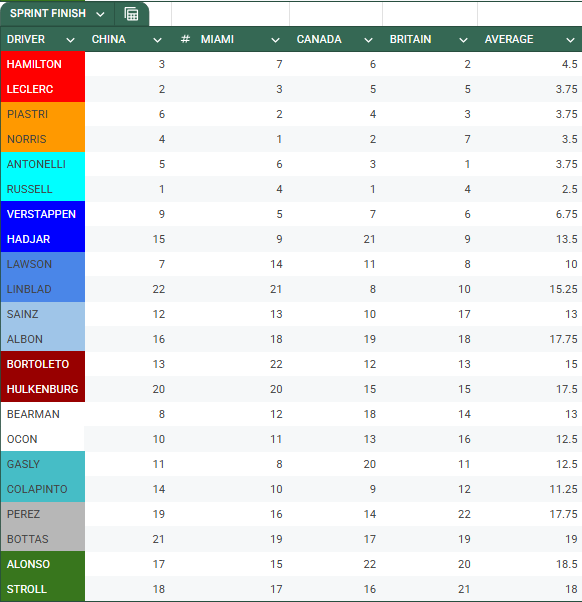582x602 pixels.
Task: Select the BEARMAN driver cell
Action: point(43,414)
